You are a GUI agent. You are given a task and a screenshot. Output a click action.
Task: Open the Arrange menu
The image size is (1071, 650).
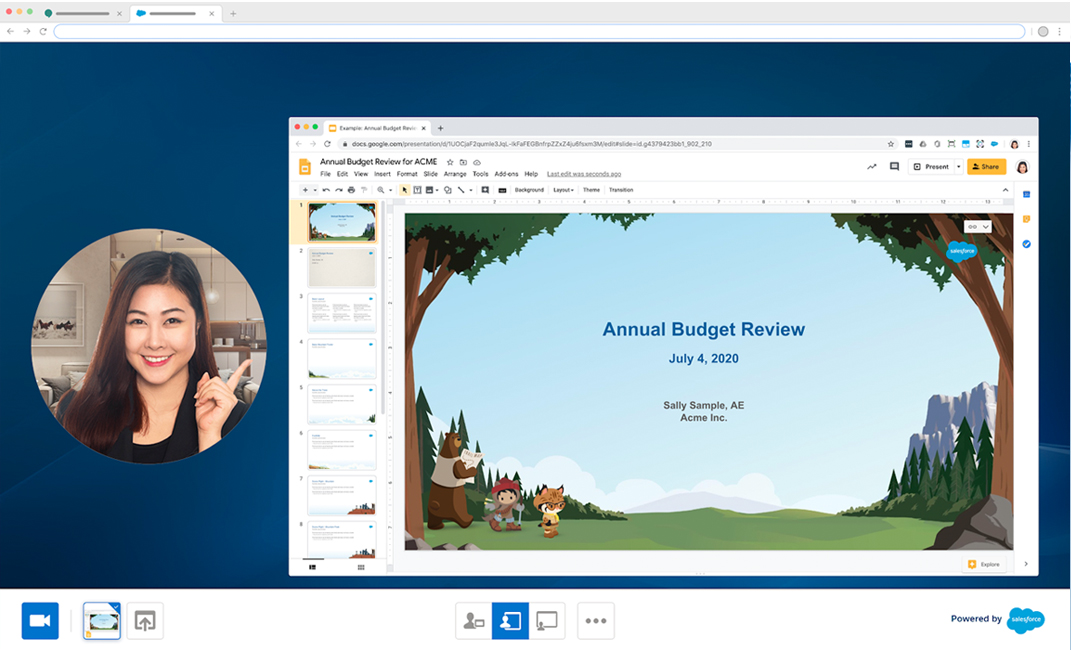(455, 174)
